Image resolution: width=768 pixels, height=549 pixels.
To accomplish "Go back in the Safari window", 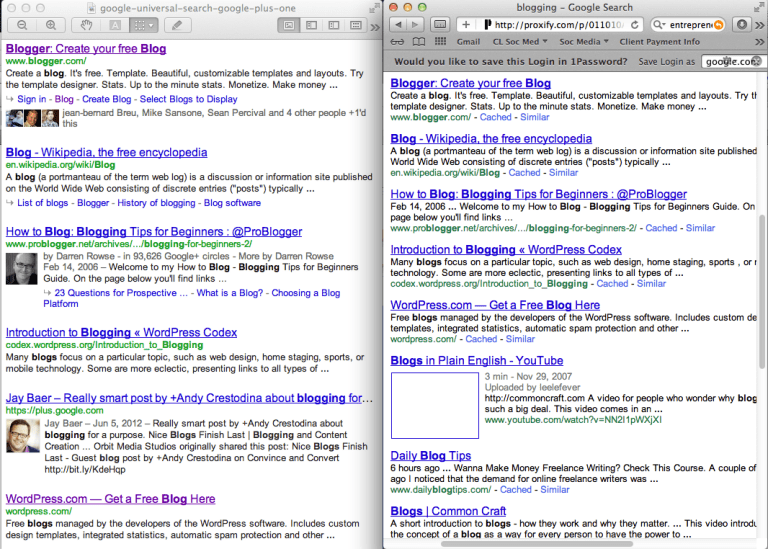I will point(398,24).
